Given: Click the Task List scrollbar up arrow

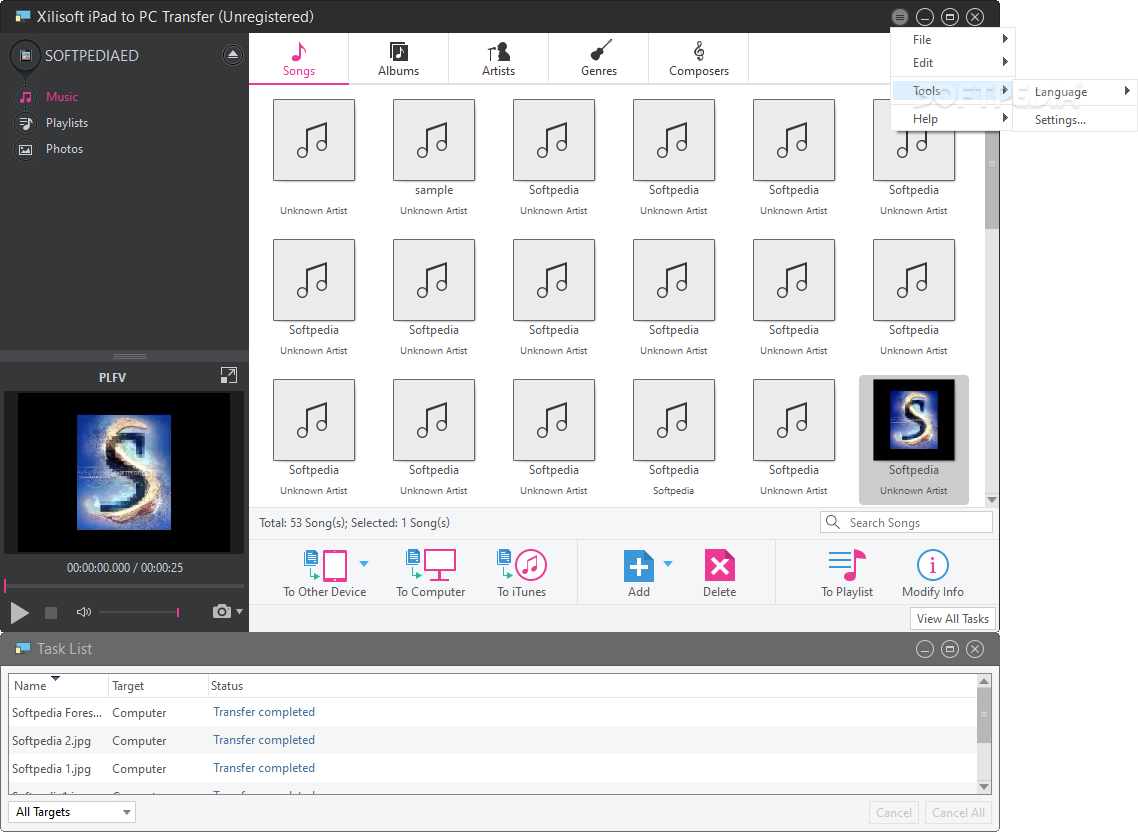Looking at the screenshot, I should coord(984,681).
